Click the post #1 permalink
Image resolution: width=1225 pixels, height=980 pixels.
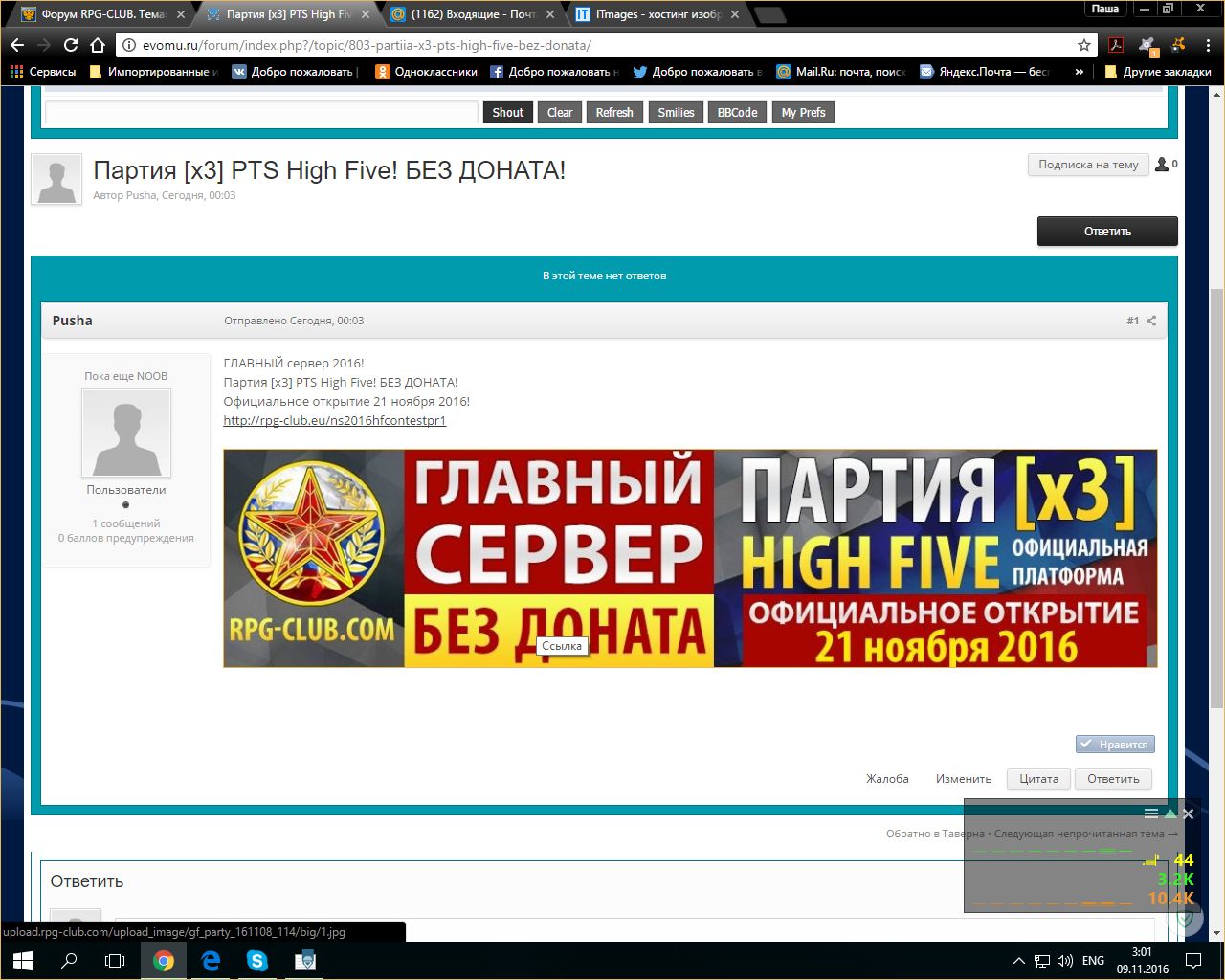coord(1133,321)
